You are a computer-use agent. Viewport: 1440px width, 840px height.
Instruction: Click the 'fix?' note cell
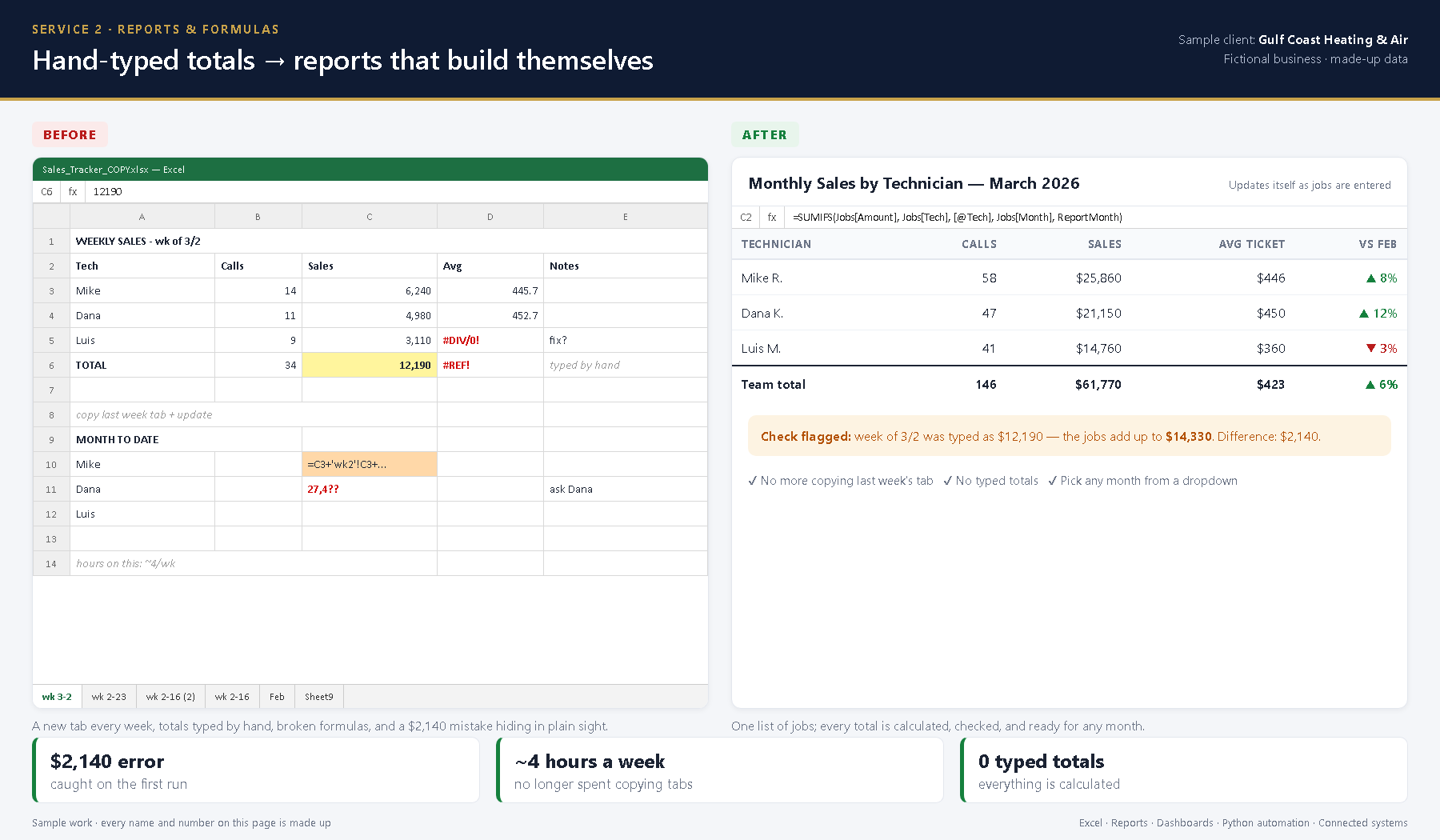click(626, 341)
